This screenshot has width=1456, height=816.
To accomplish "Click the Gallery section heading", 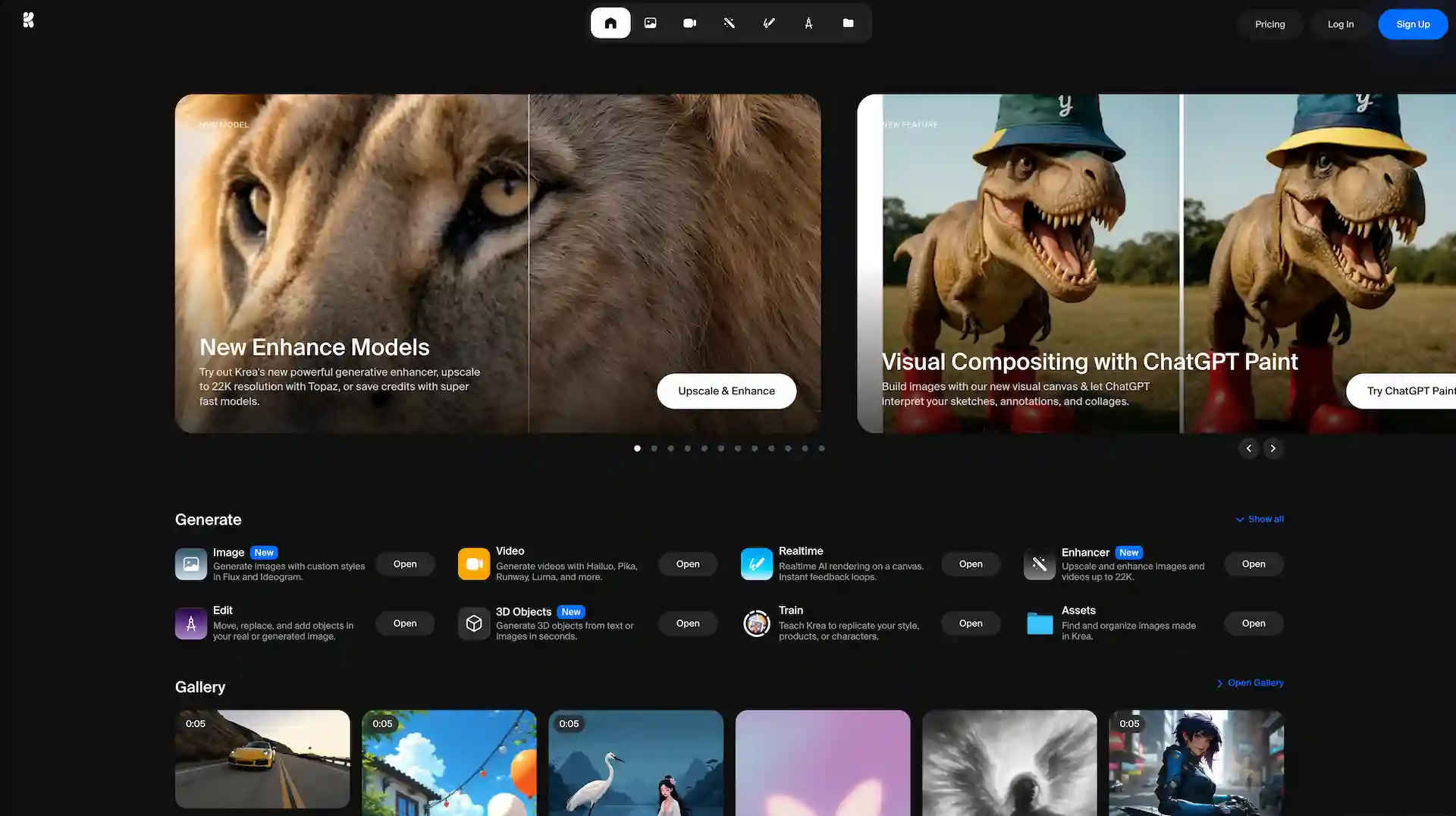I will [200, 687].
